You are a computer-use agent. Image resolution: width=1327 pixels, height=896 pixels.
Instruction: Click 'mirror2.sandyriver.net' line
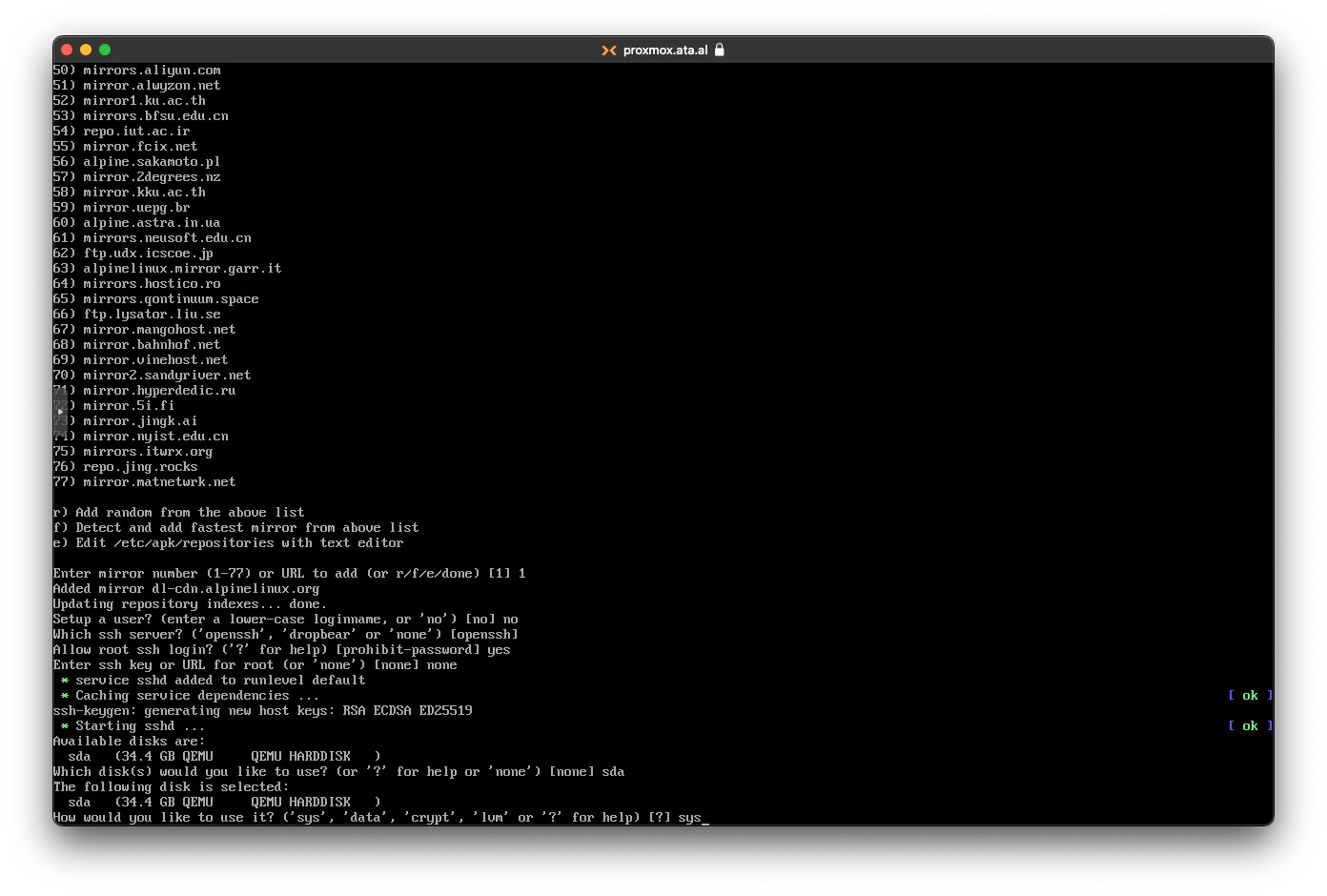pos(153,376)
